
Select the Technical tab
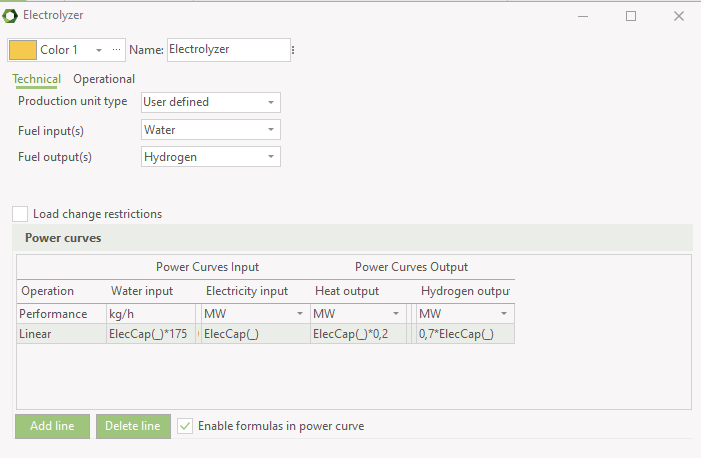[37, 79]
